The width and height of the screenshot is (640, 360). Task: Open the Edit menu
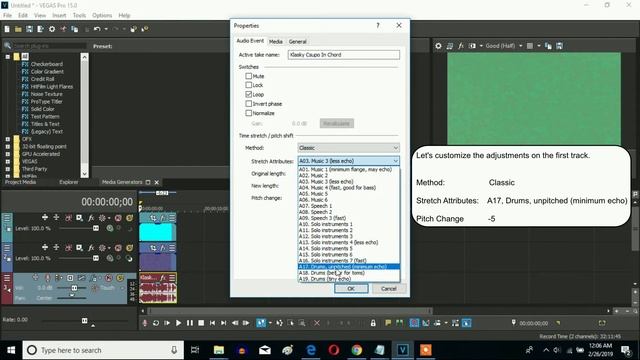[x=23, y=16]
